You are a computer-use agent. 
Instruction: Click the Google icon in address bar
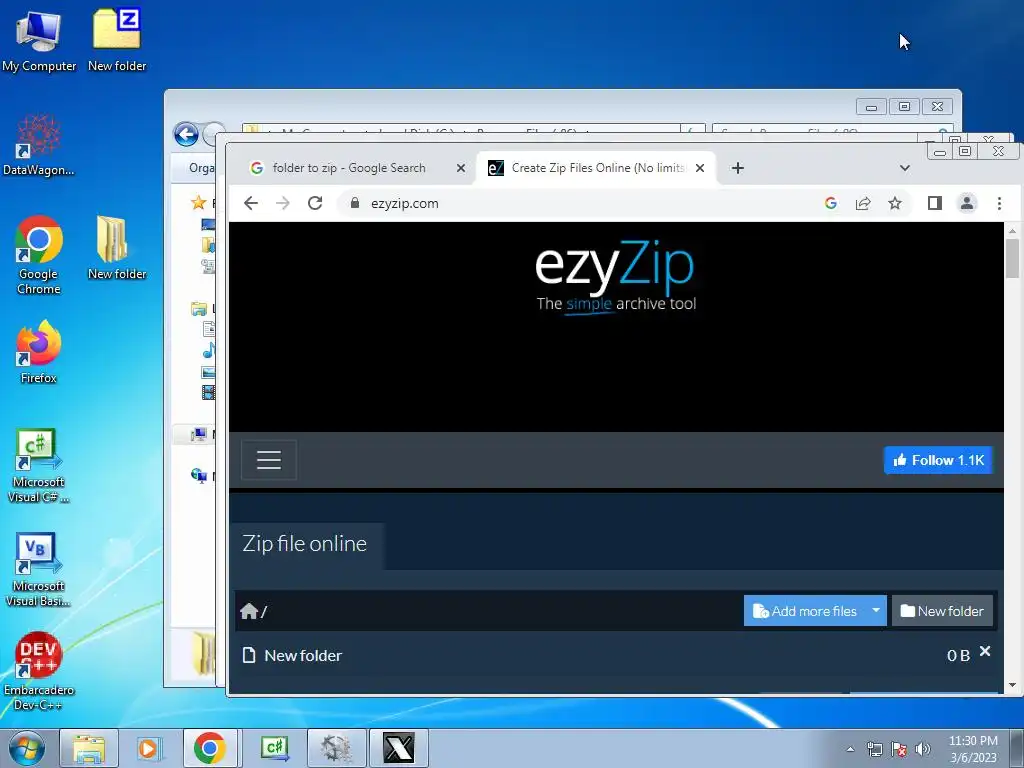(x=831, y=203)
